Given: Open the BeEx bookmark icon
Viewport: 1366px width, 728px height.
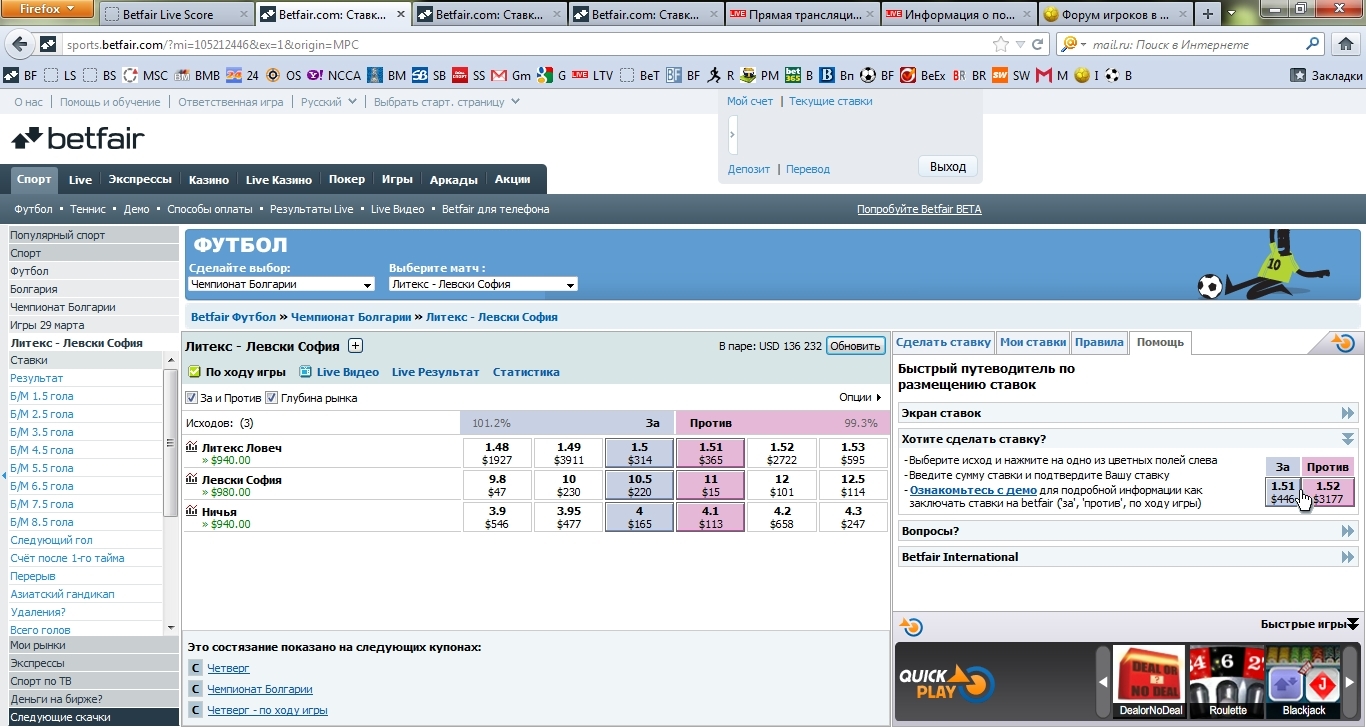Looking at the screenshot, I should [908, 75].
